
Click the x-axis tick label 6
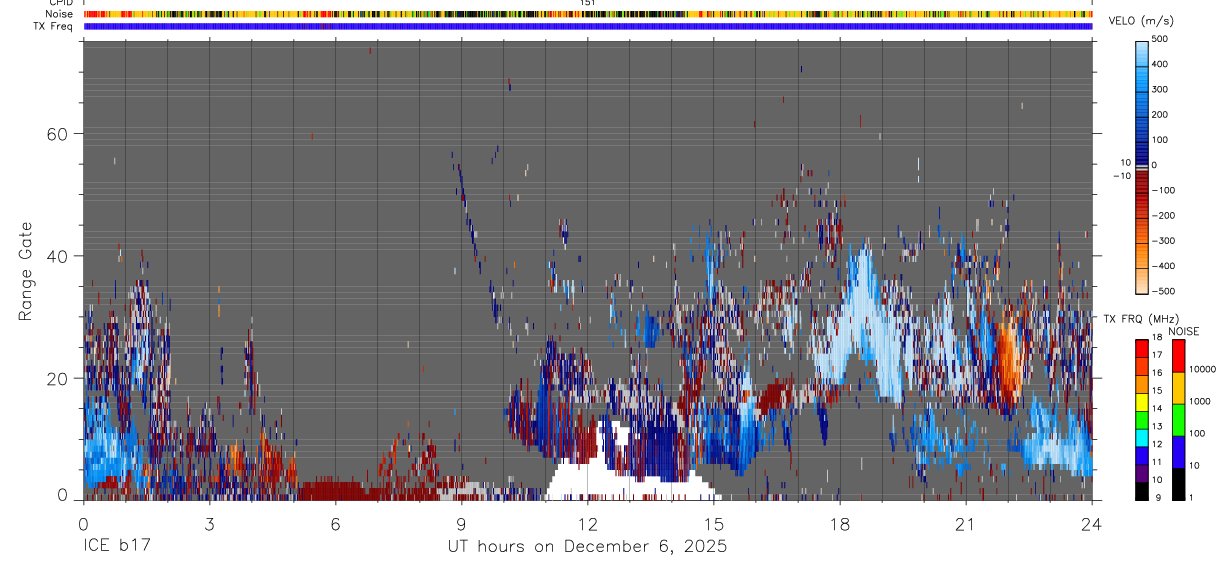tap(335, 524)
